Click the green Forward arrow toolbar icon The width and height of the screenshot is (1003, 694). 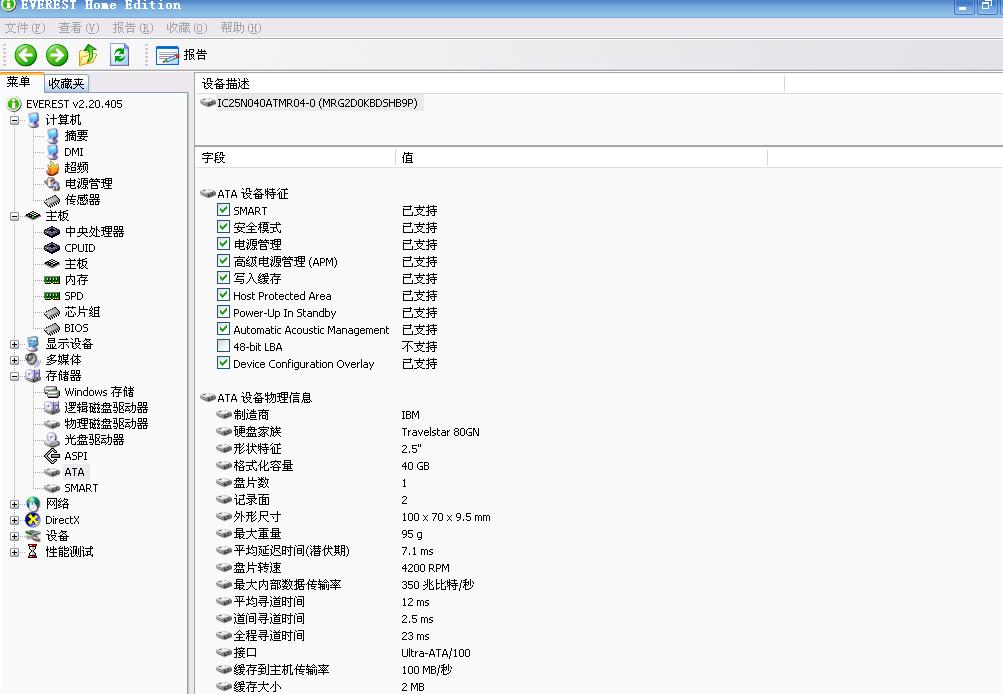pyautogui.click(x=57, y=55)
